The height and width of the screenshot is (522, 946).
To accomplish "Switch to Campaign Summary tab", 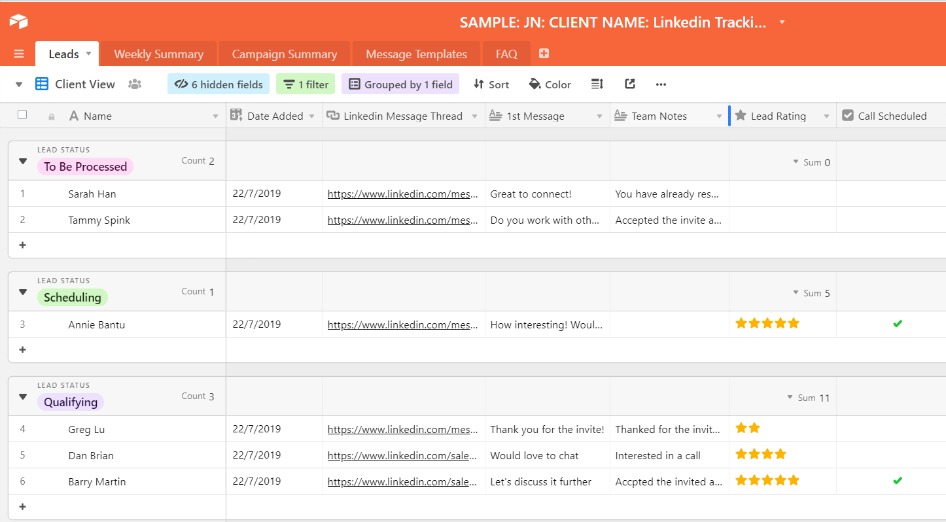I will pos(284,54).
